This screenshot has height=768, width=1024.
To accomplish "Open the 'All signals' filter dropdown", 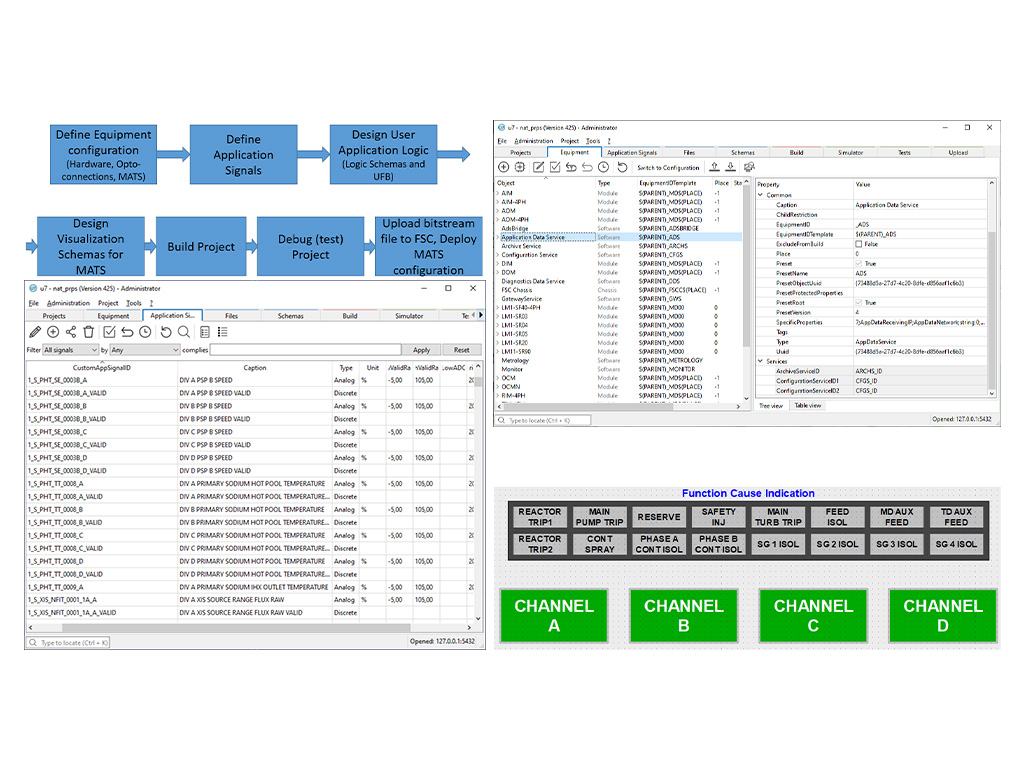I will 70,350.
